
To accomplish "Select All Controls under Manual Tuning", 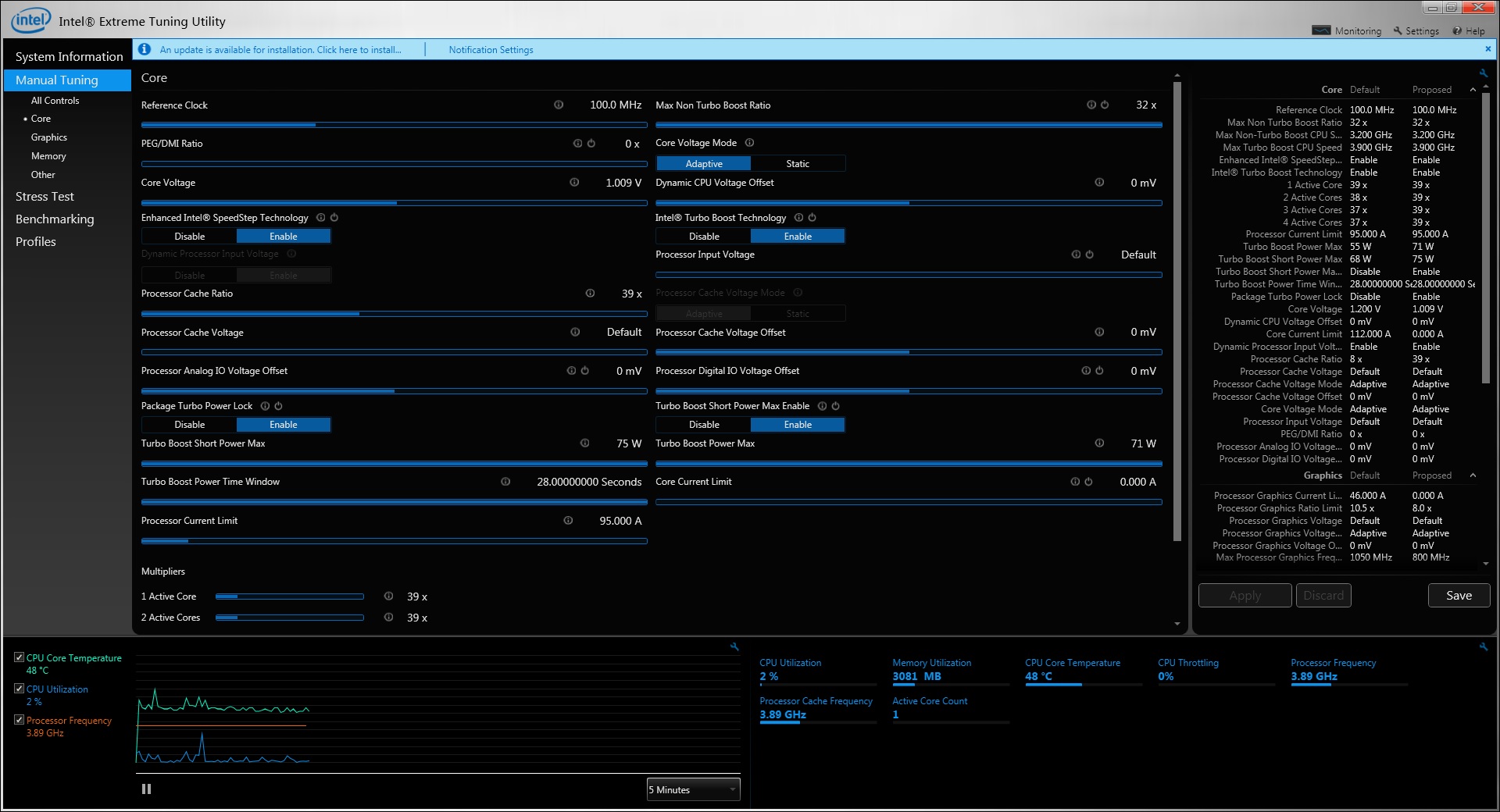I will pyautogui.click(x=55, y=101).
